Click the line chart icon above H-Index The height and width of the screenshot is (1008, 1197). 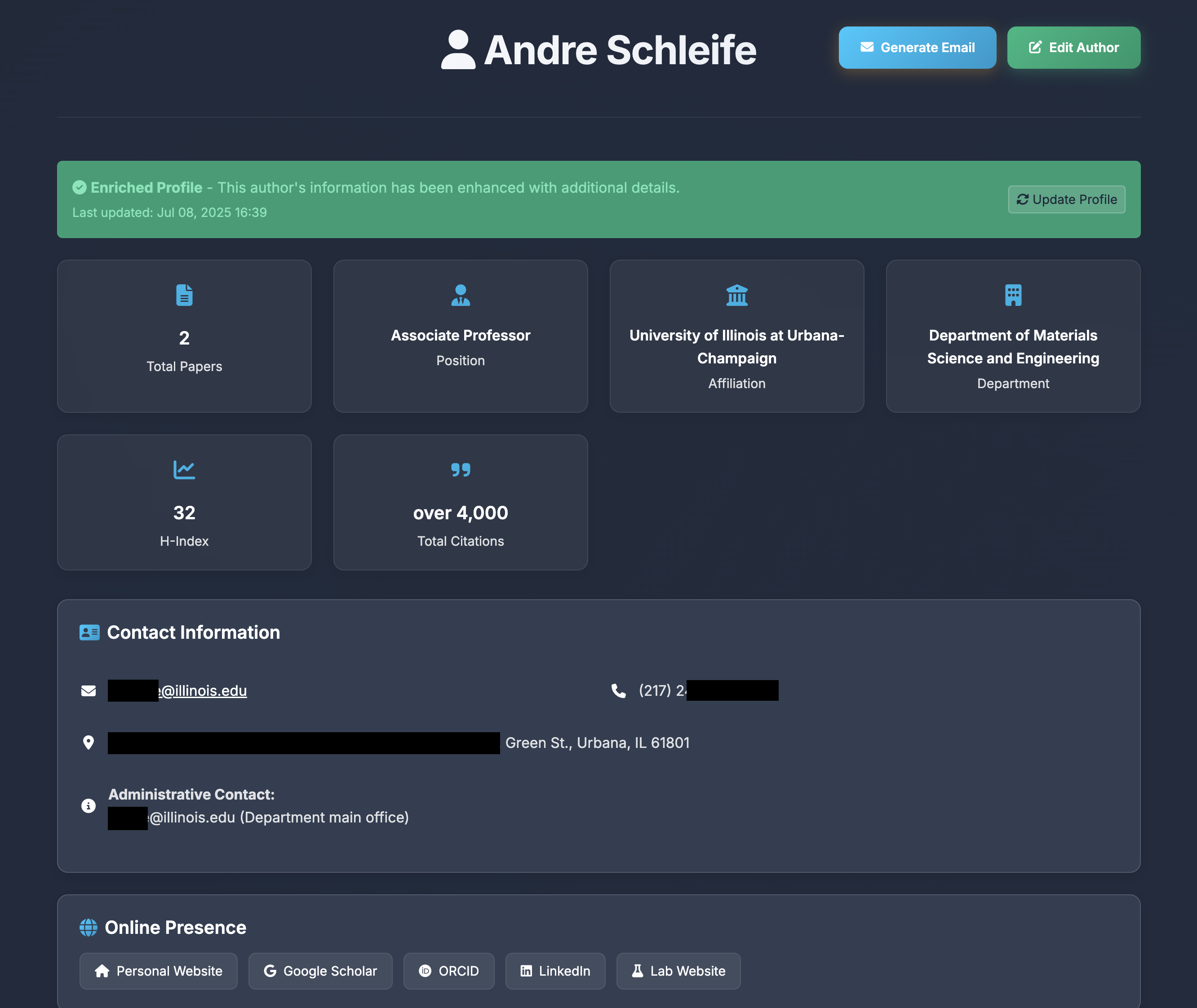pyautogui.click(x=184, y=470)
